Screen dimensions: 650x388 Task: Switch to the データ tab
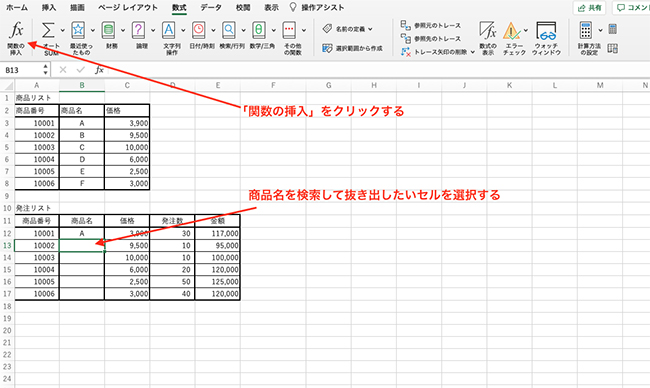[211, 7]
